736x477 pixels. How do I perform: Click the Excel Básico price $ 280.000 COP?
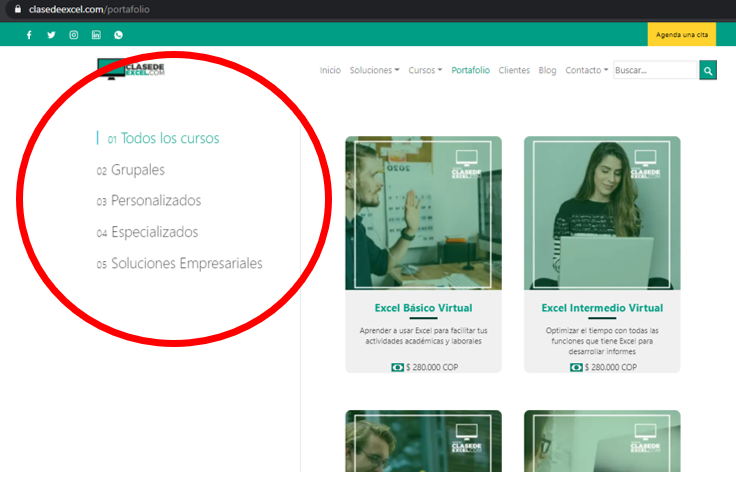(x=432, y=367)
